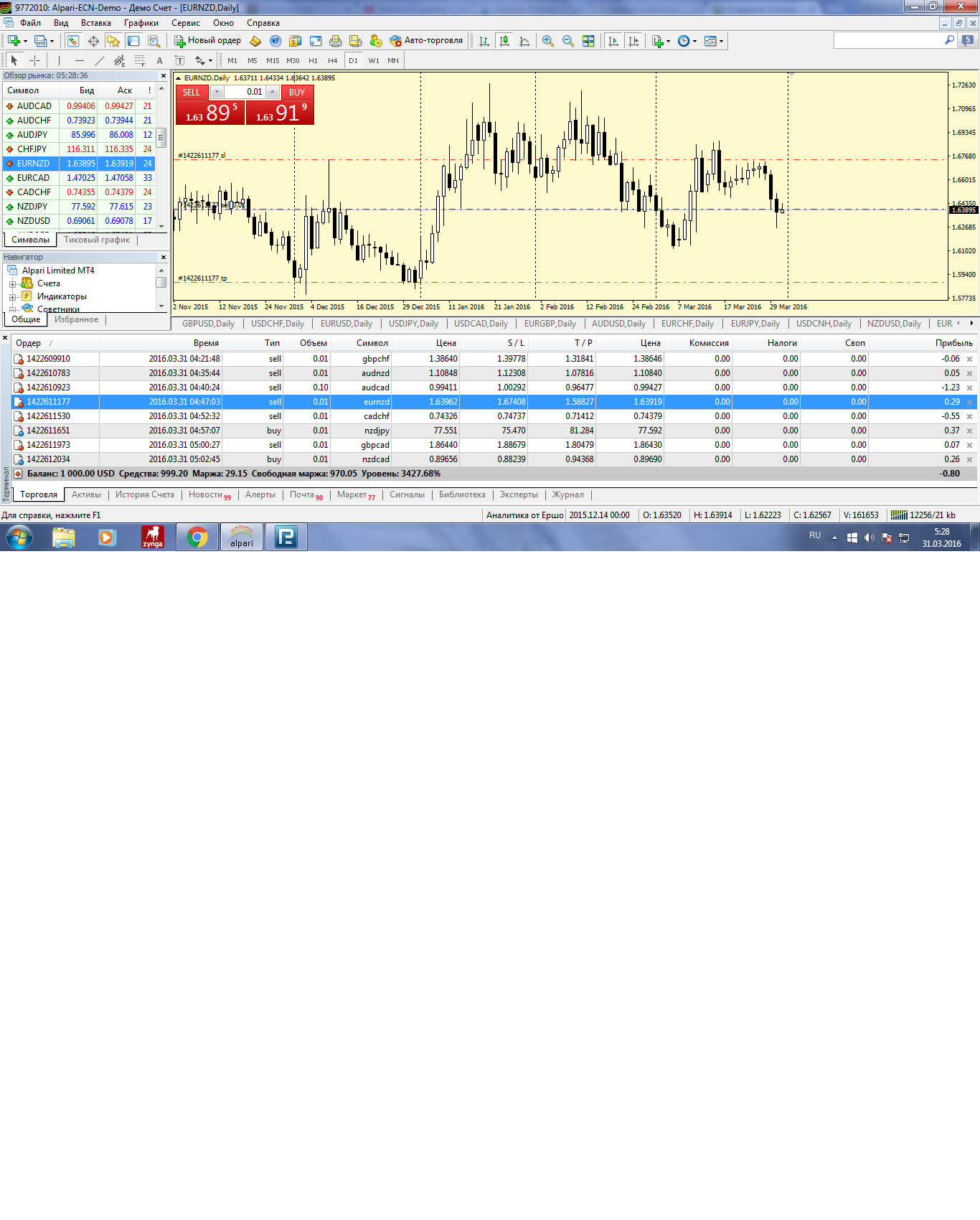Select the Vertical Line drawing tool
This screenshot has width=980, height=1220.
59,61
